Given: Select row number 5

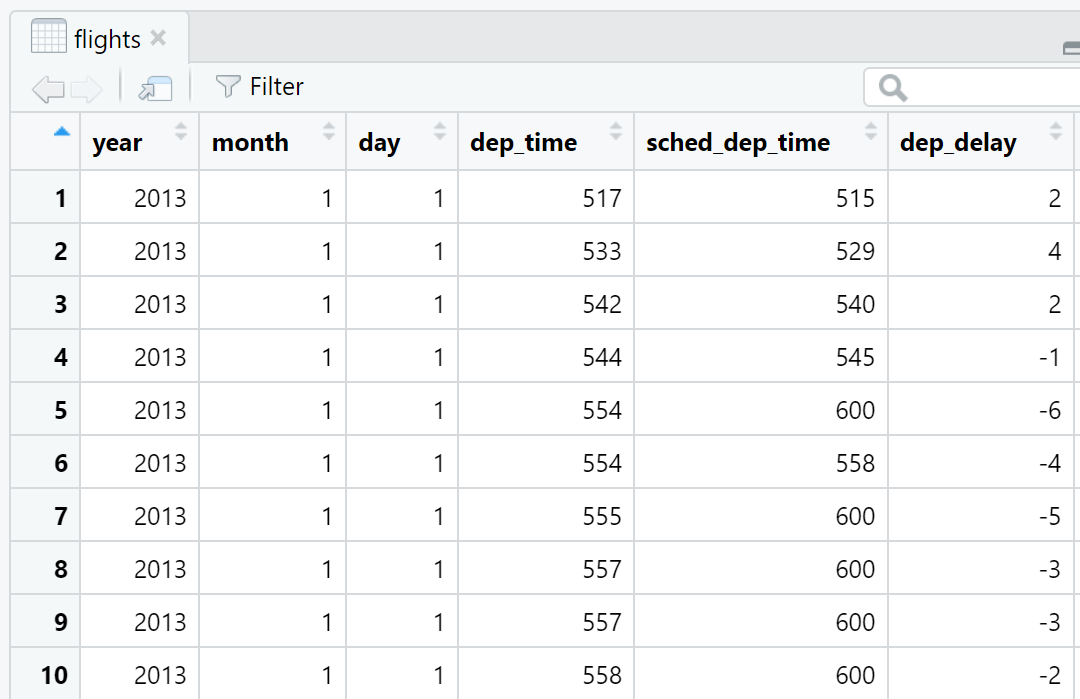Looking at the screenshot, I should point(60,410).
